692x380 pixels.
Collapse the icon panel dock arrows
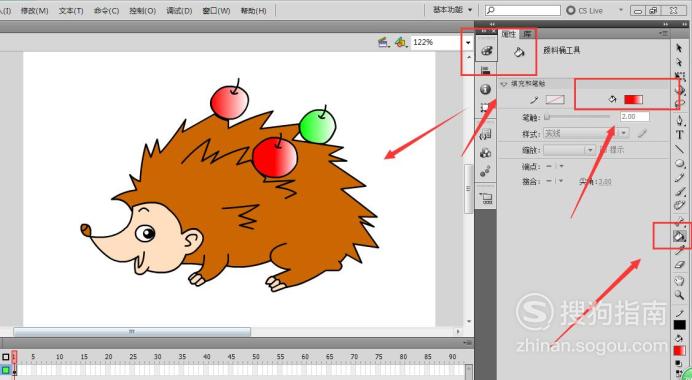tap(492, 24)
